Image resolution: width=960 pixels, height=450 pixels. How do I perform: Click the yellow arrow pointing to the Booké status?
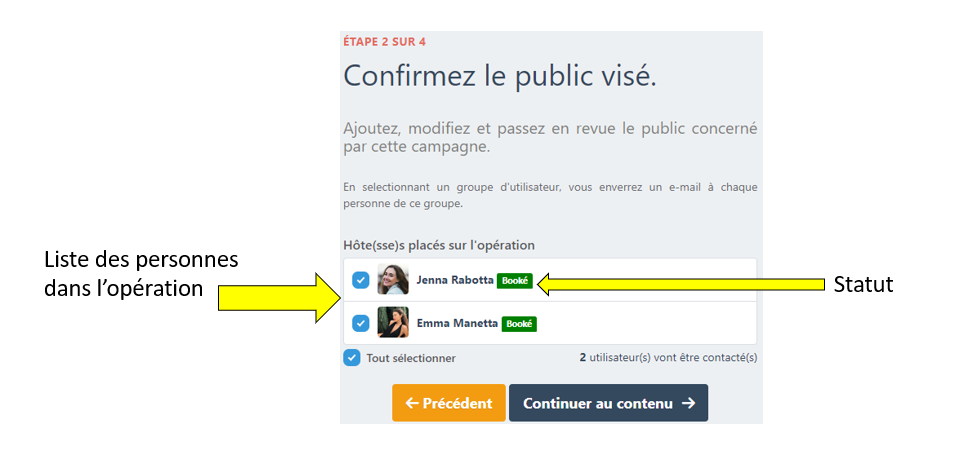(x=680, y=285)
